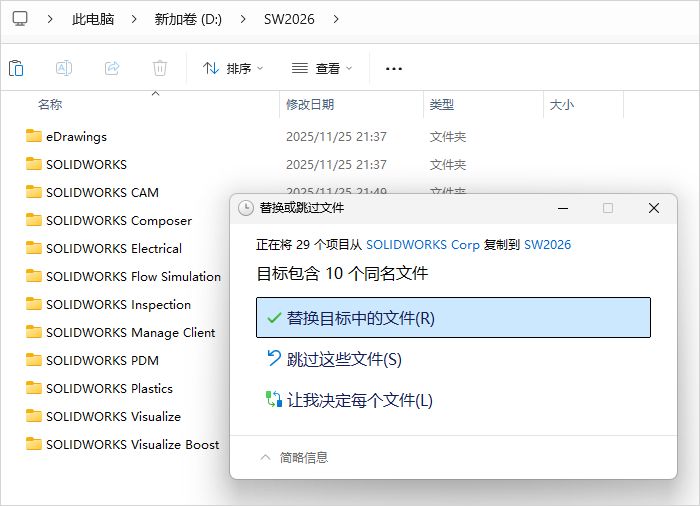Click the 目标包含 10 个同名文件 heading
Viewport: 700px width, 506px height.
pos(342,273)
